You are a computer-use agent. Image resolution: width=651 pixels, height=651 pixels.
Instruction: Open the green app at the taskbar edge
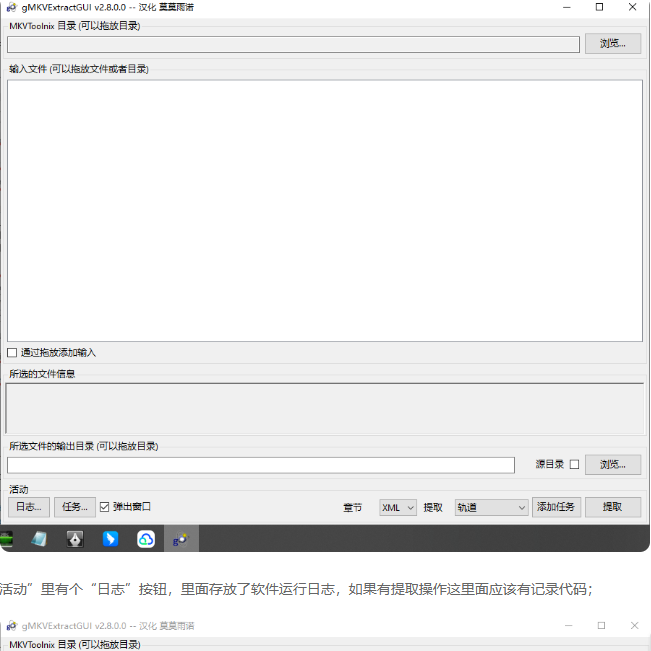[6, 539]
